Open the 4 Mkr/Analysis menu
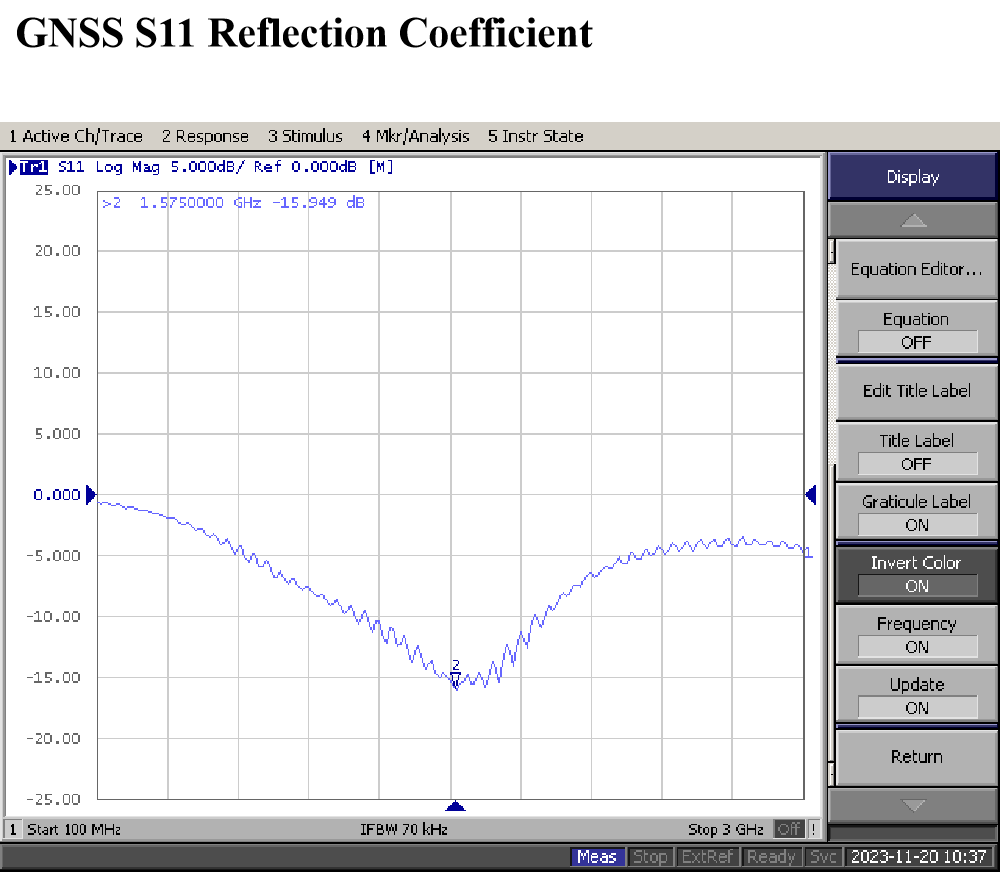 click(x=416, y=136)
